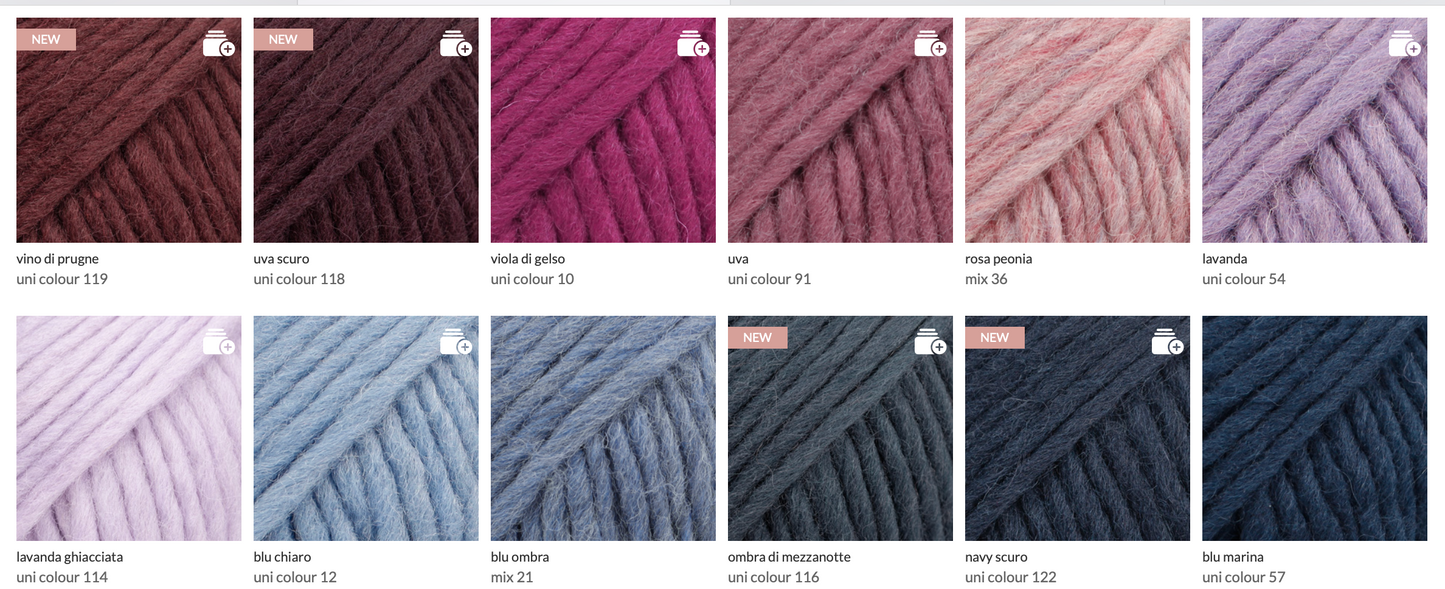Add vino di prugne yarn to list
1445x589 pixels.
[x=219, y=44]
